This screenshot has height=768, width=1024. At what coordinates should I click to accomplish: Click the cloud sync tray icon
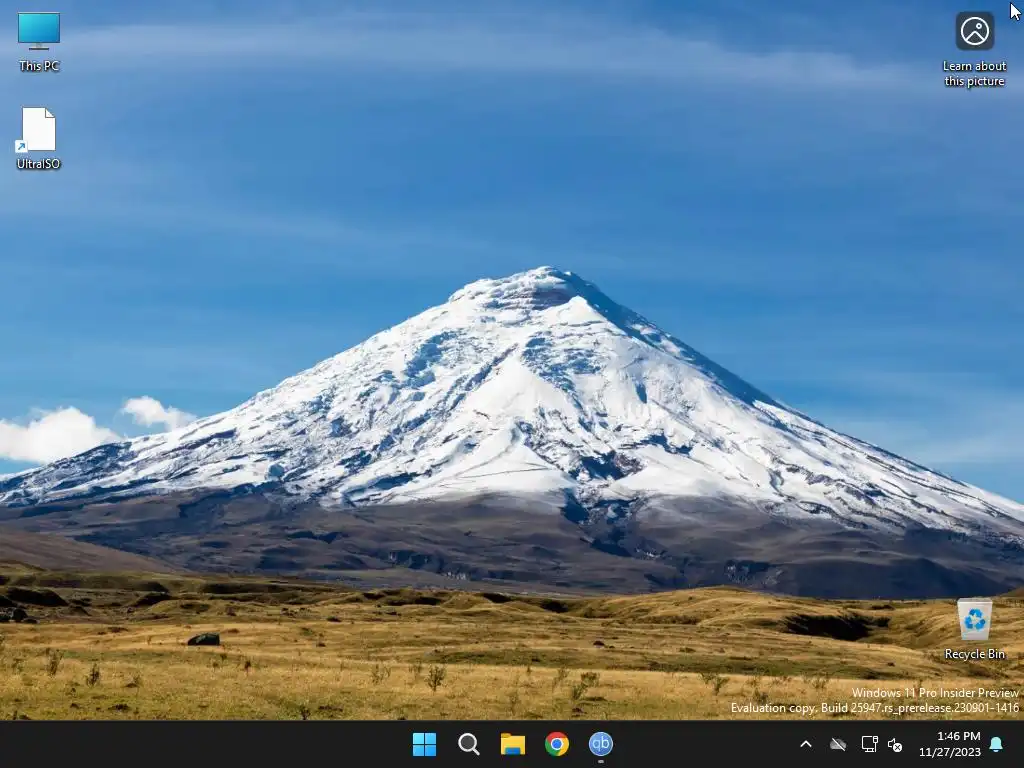click(x=838, y=744)
